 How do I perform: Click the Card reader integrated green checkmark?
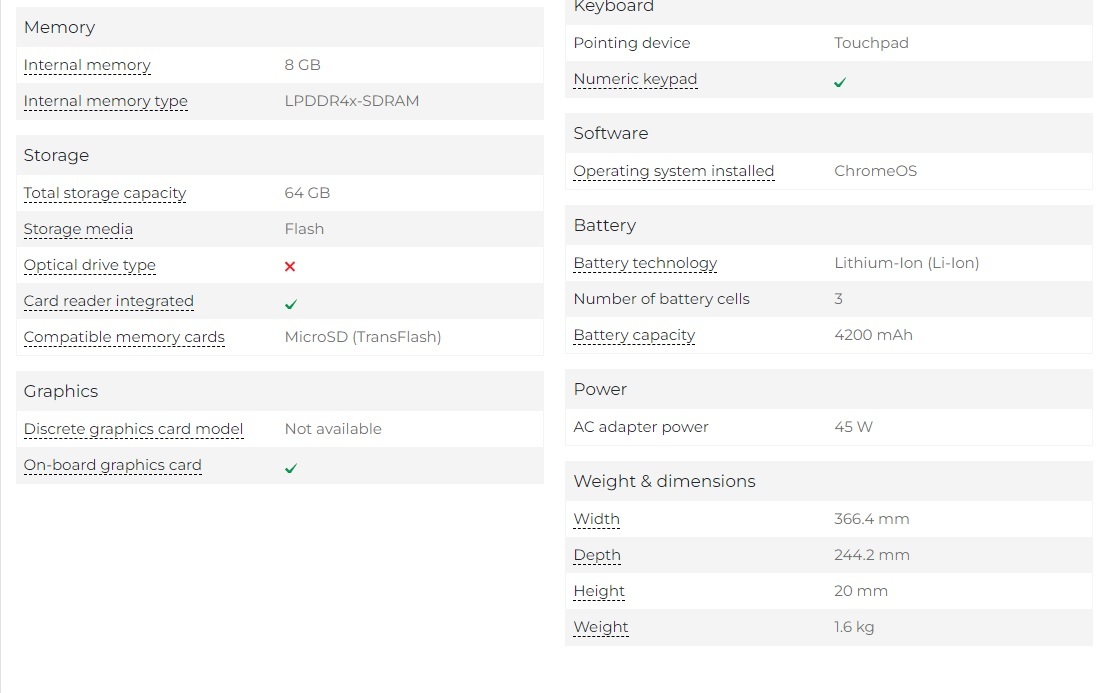(x=291, y=303)
